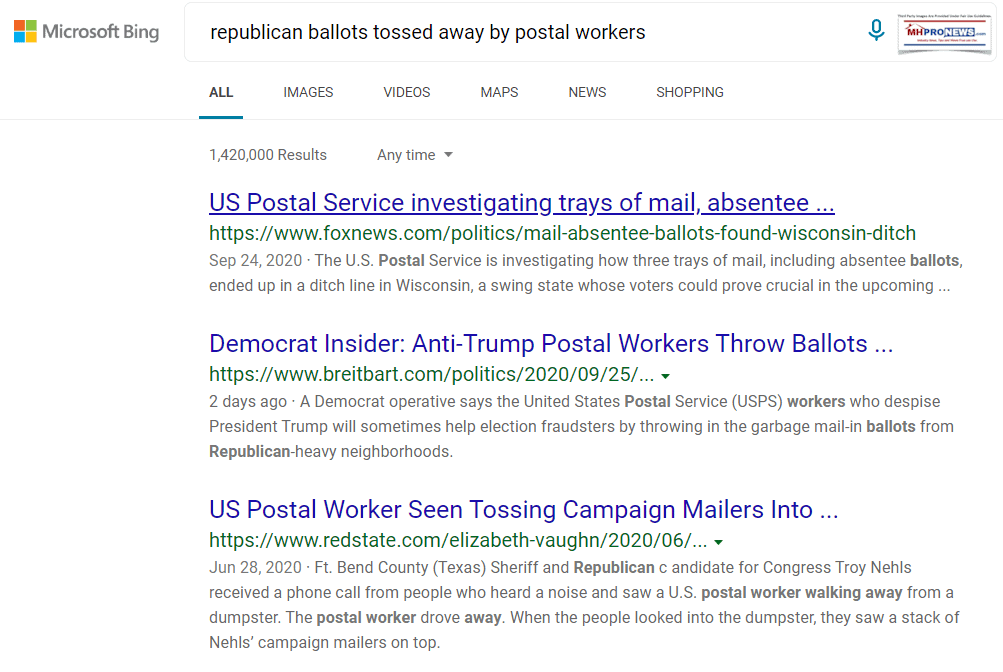Click the 1,420,000 Results count text
The image size is (1003, 672).
[x=268, y=155]
